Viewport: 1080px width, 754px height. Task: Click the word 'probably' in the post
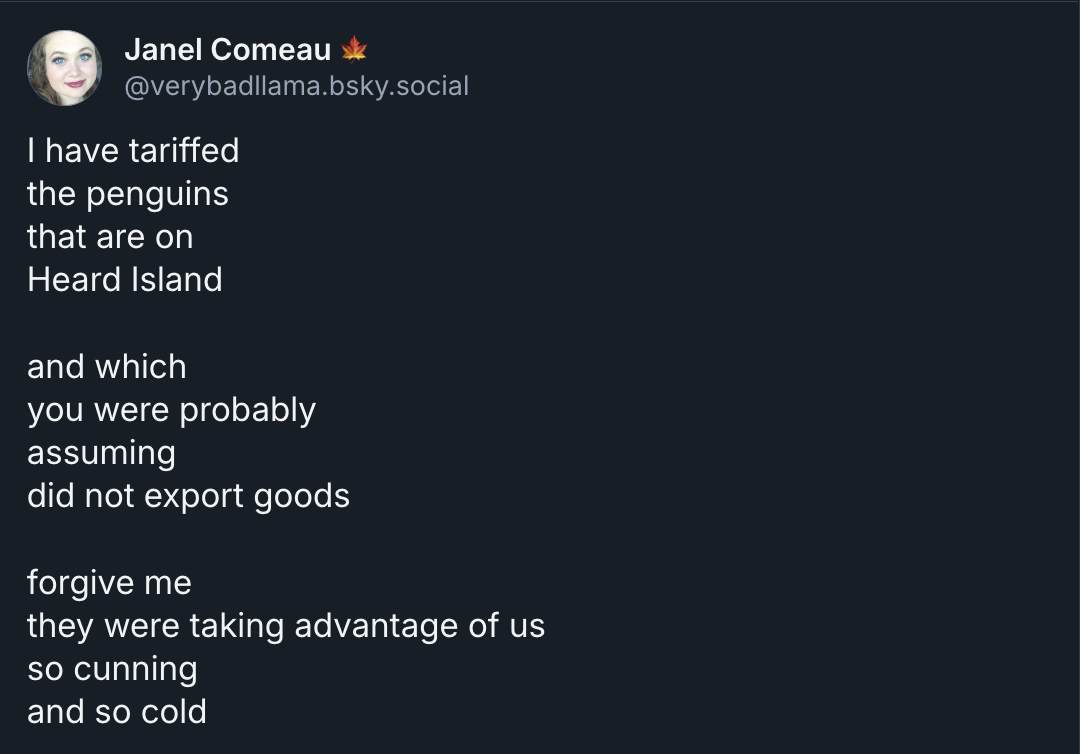pos(247,411)
